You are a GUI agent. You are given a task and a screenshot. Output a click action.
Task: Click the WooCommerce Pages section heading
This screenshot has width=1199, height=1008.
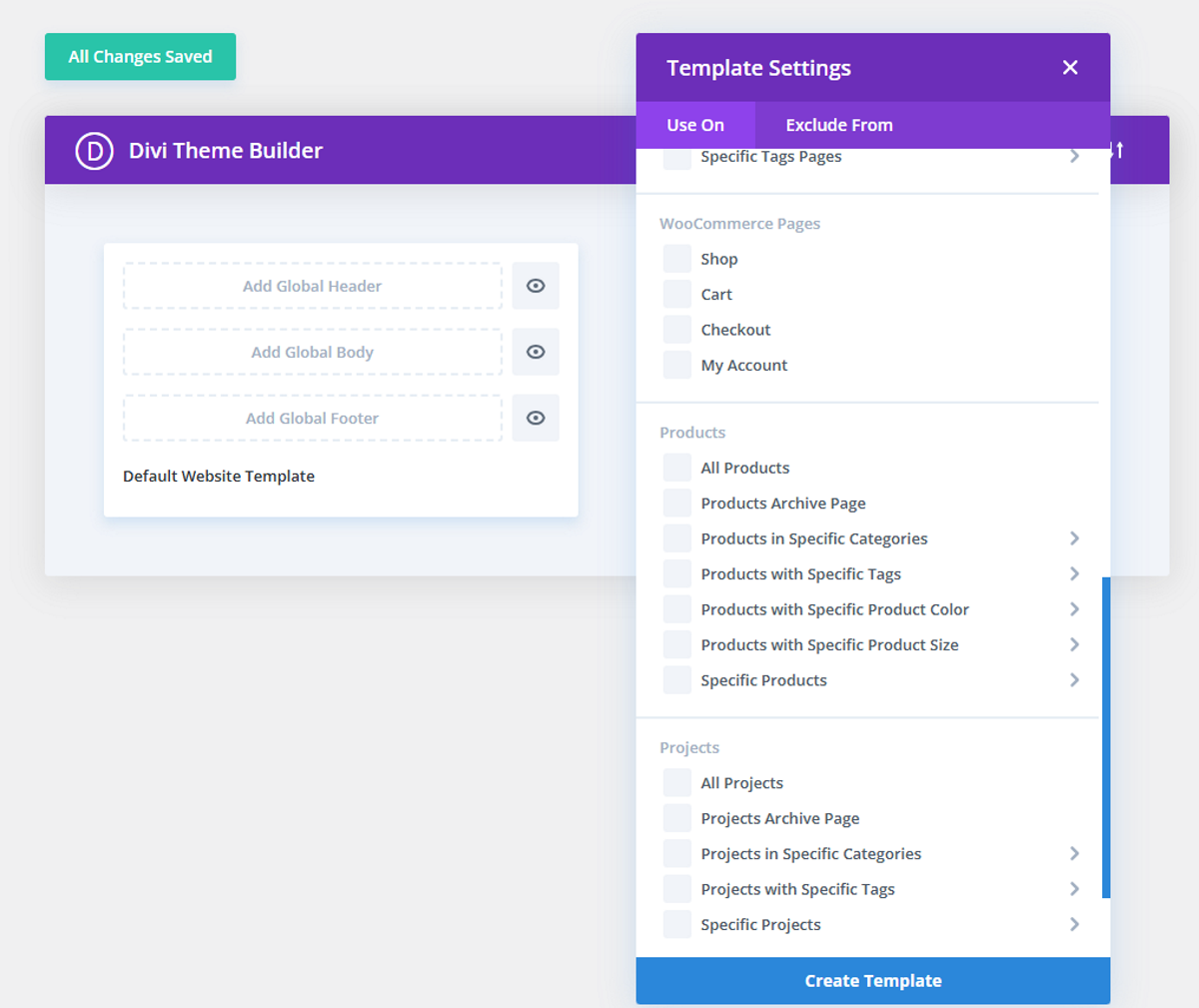740,224
